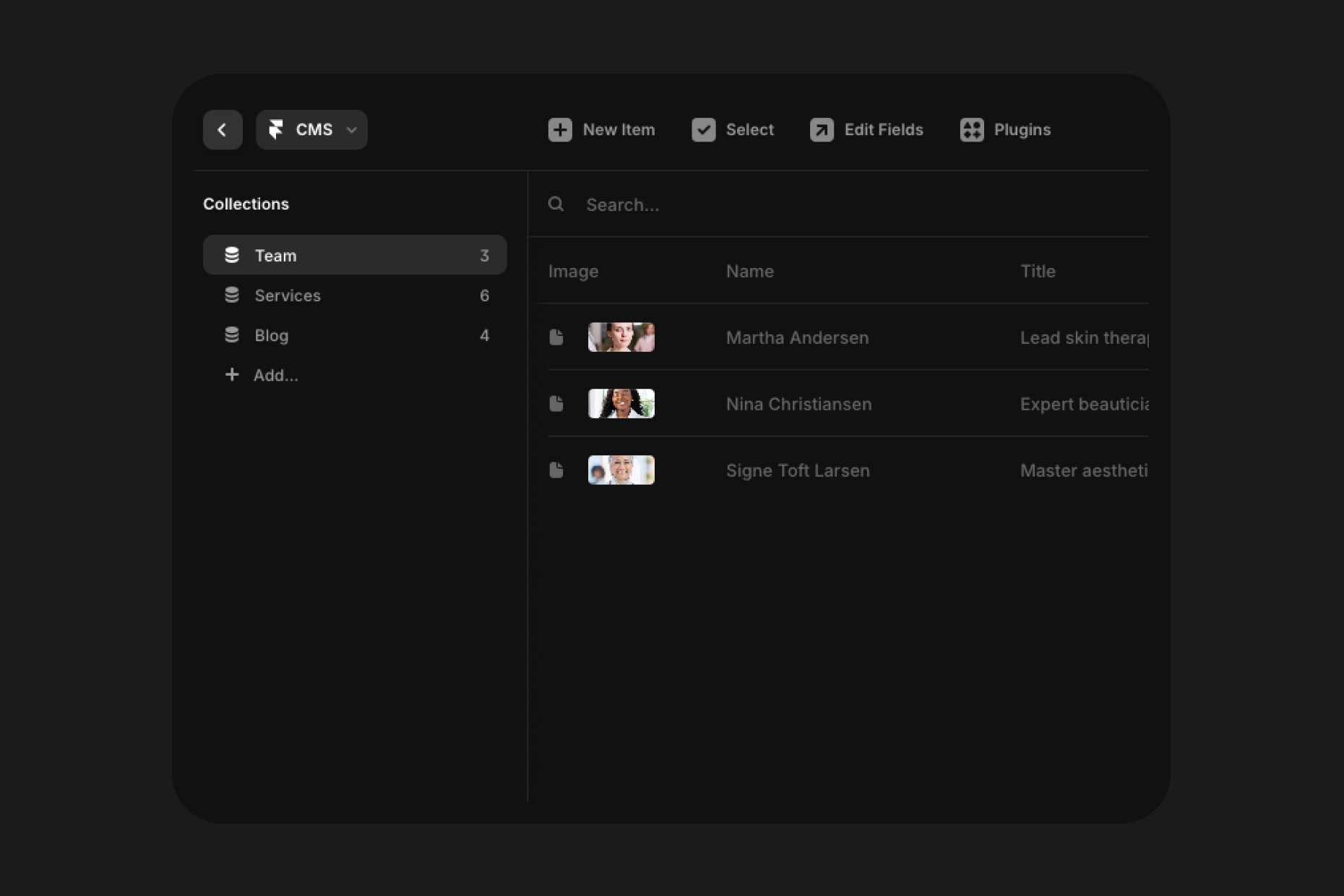Click the checkmark icon beside Select
The height and width of the screenshot is (896, 1344).
(704, 130)
